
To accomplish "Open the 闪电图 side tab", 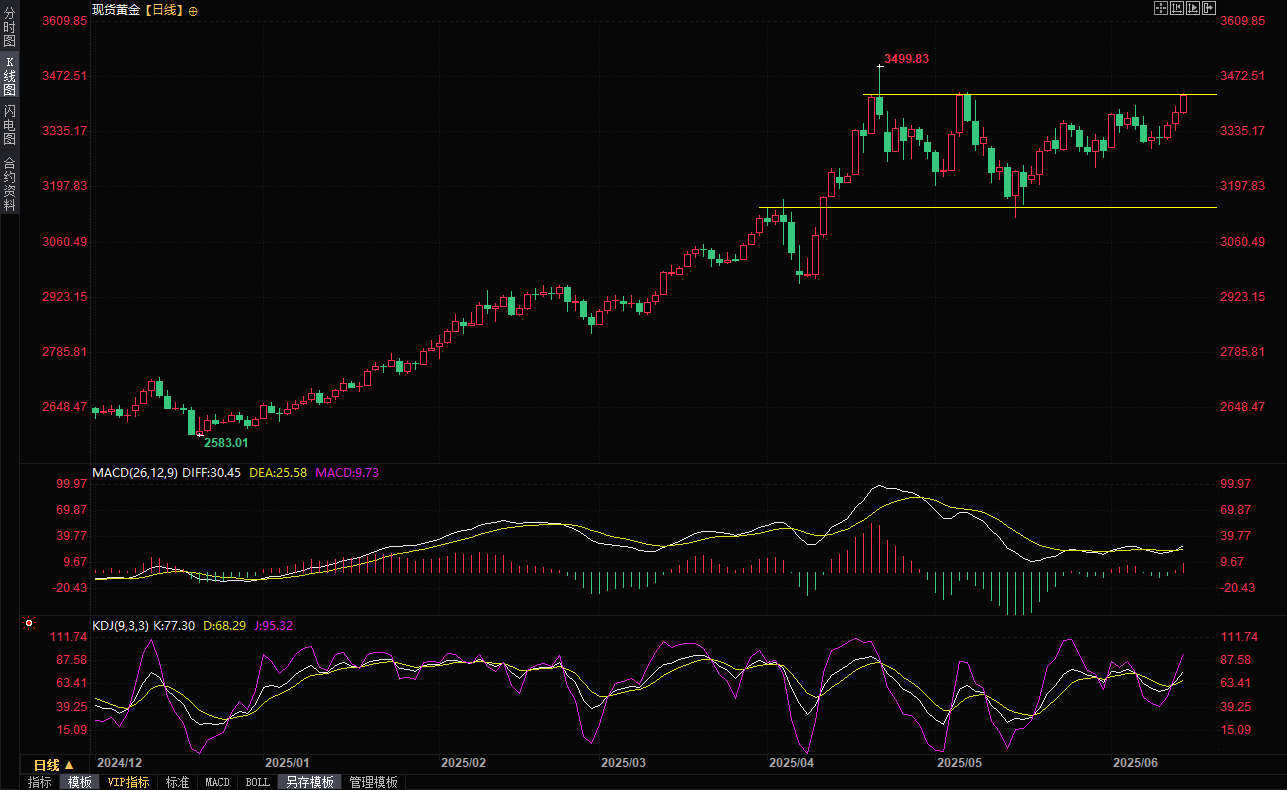I will (9, 125).
